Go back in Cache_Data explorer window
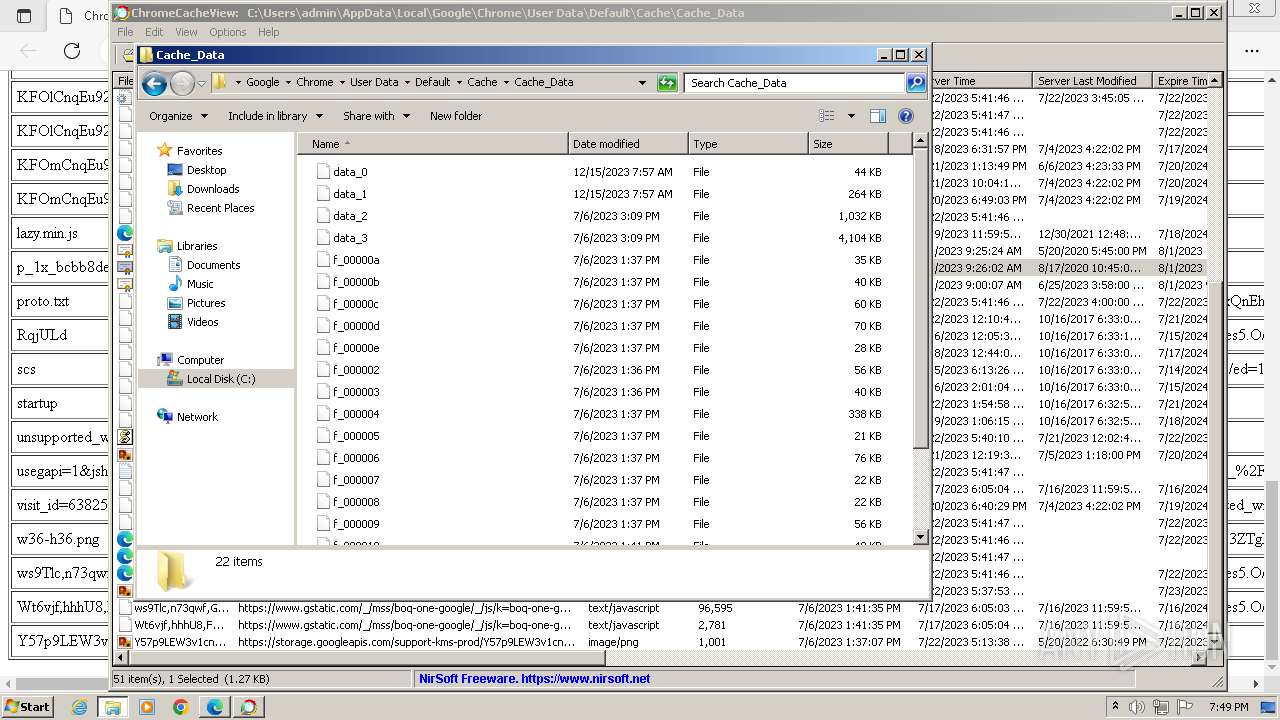Viewport: 1280px width, 720px height. click(x=154, y=83)
